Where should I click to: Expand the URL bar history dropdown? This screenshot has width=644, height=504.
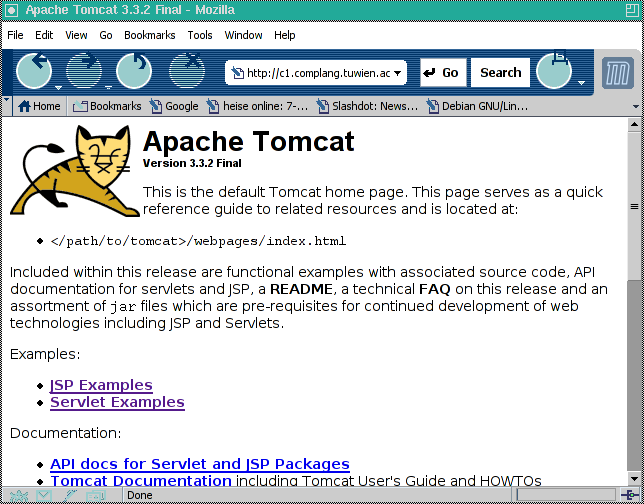pos(398,74)
